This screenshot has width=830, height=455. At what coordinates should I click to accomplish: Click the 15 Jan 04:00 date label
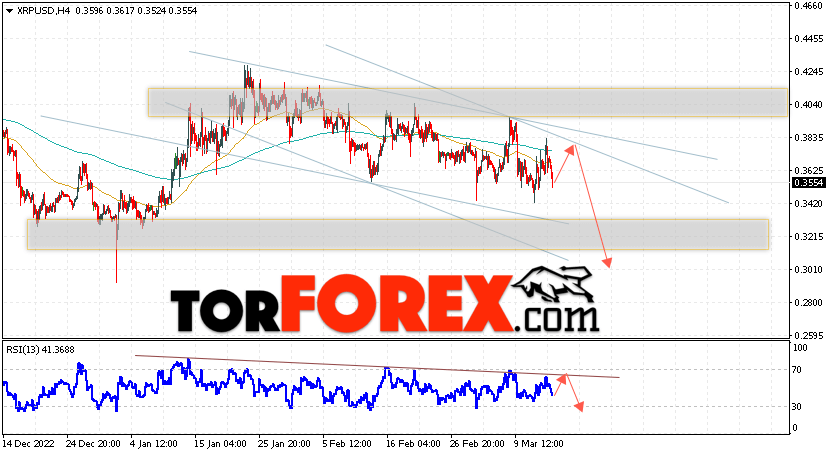220,443
